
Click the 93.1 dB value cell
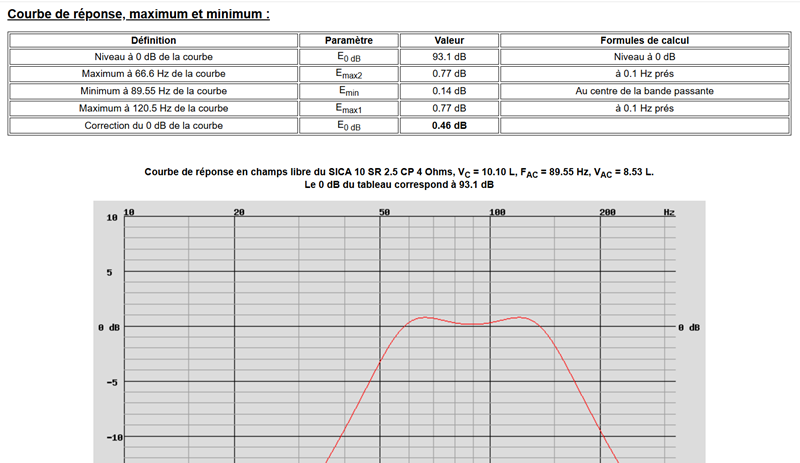(449, 57)
